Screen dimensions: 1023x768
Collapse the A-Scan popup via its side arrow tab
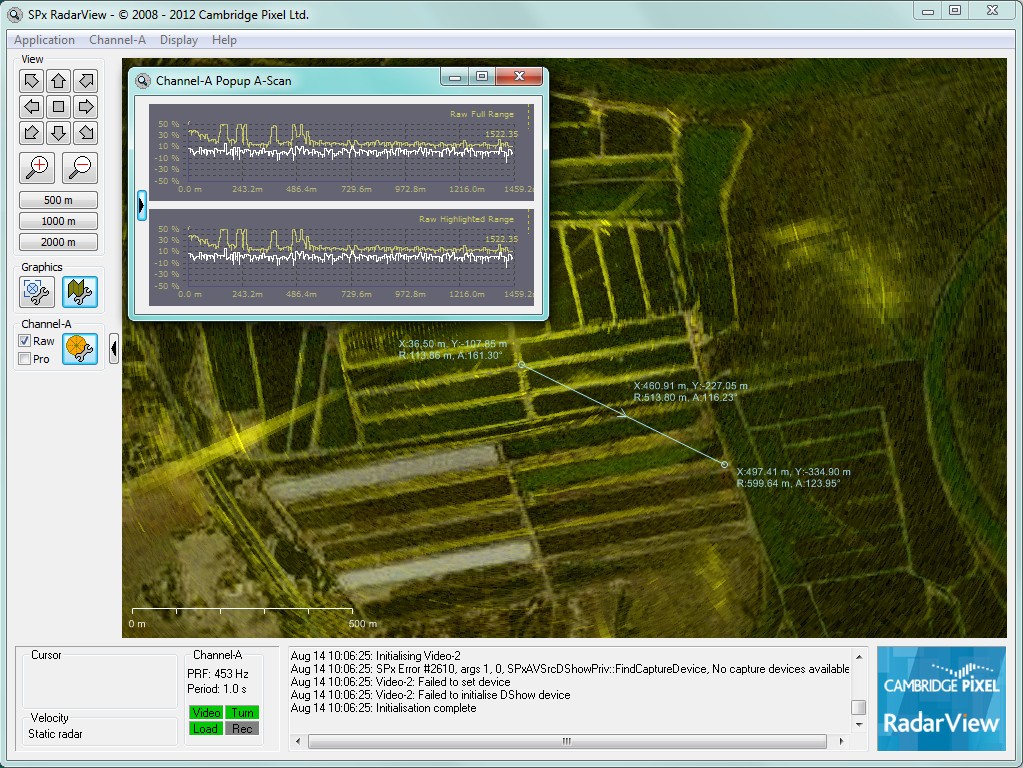[x=140, y=205]
